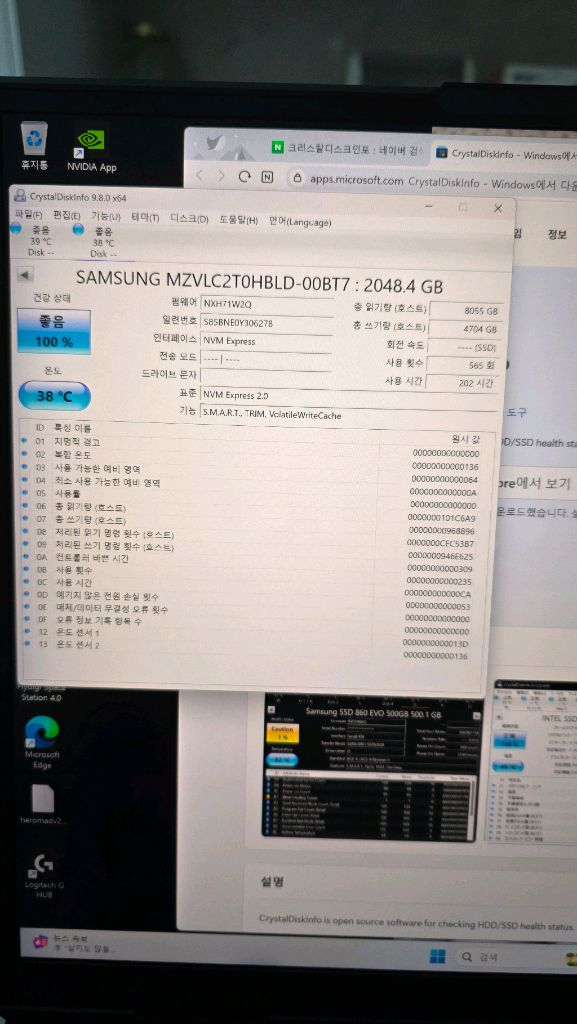
Task: Open the 도움말(H) menu
Action: click(238, 220)
